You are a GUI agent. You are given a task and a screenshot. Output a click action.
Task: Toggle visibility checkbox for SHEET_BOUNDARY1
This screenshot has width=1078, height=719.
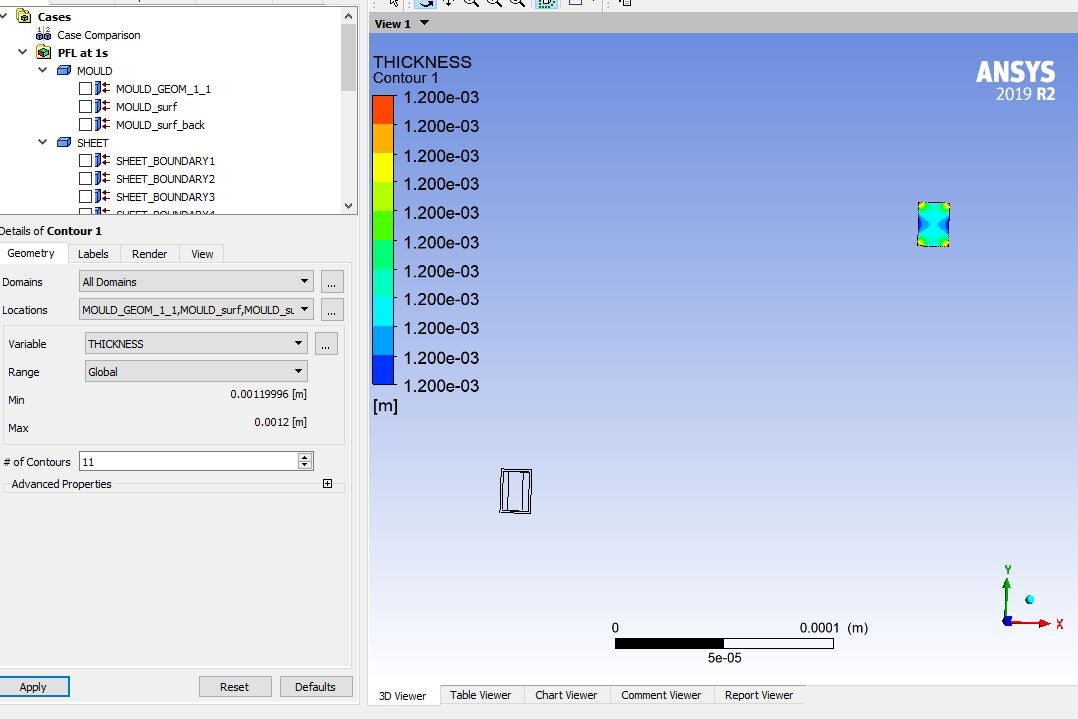pyautogui.click(x=85, y=161)
